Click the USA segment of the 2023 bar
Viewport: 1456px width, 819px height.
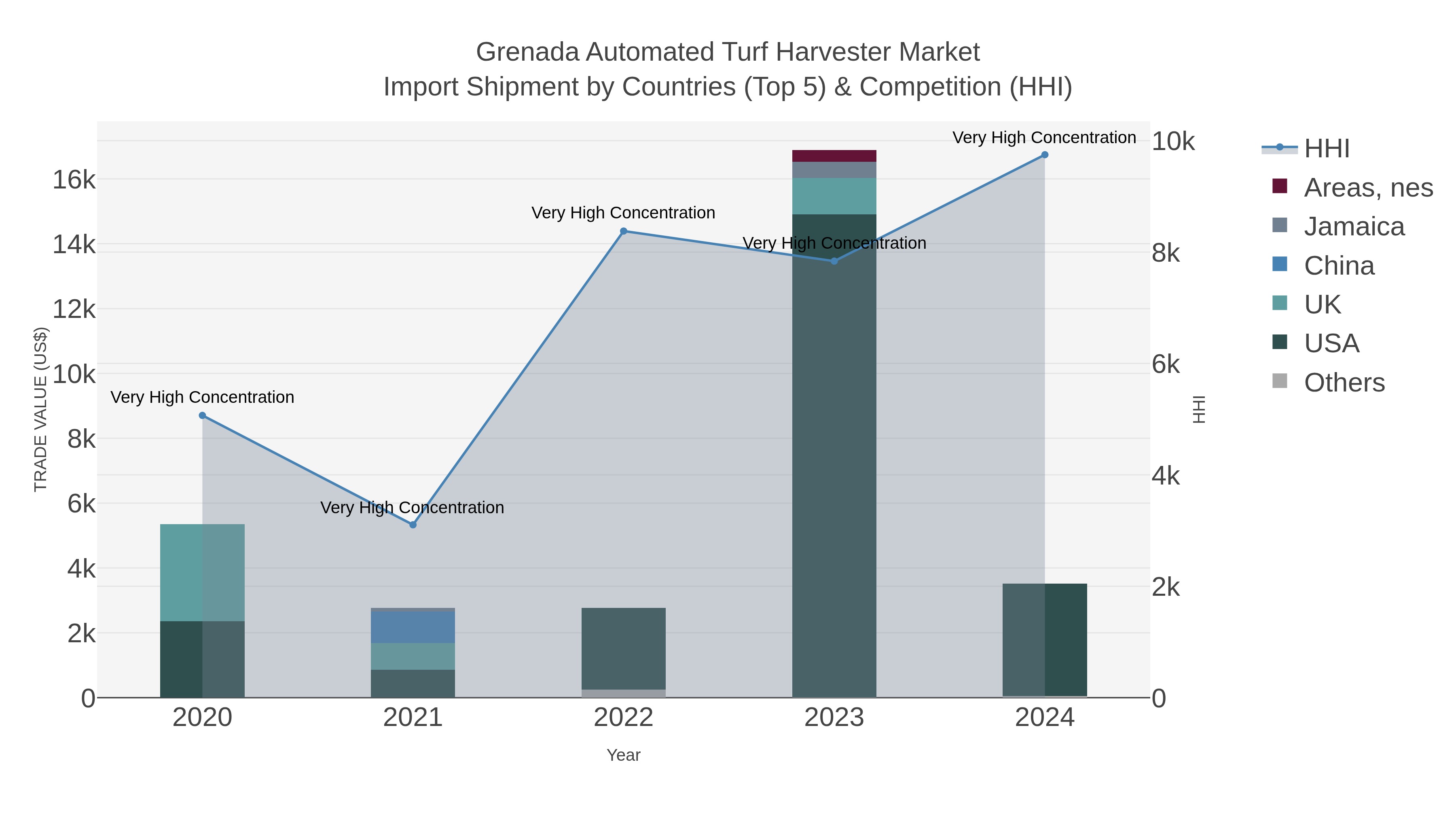834,455
